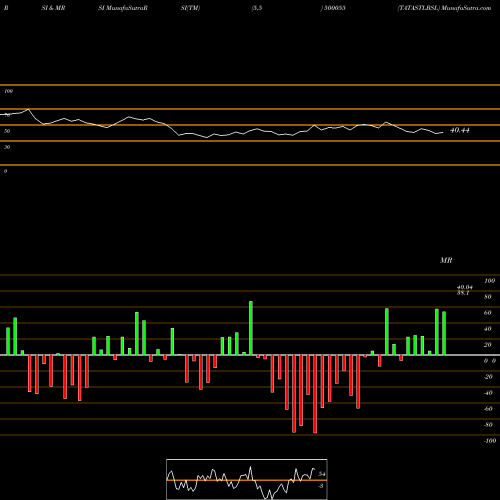The image size is (500, 500).
Task: Click the 'SI(TM)' header label
Action: tap(190, 8)
